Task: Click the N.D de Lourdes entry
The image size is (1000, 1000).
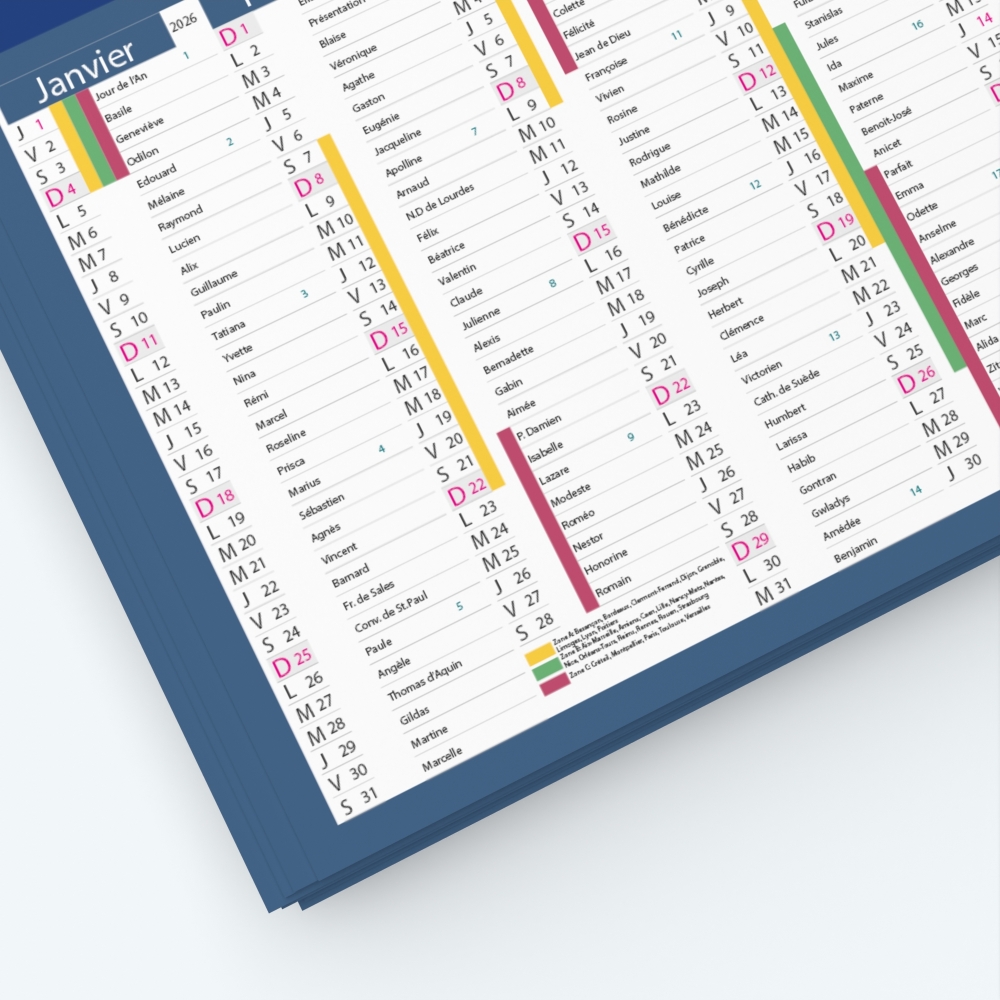Action: click(x=440, y=202)
